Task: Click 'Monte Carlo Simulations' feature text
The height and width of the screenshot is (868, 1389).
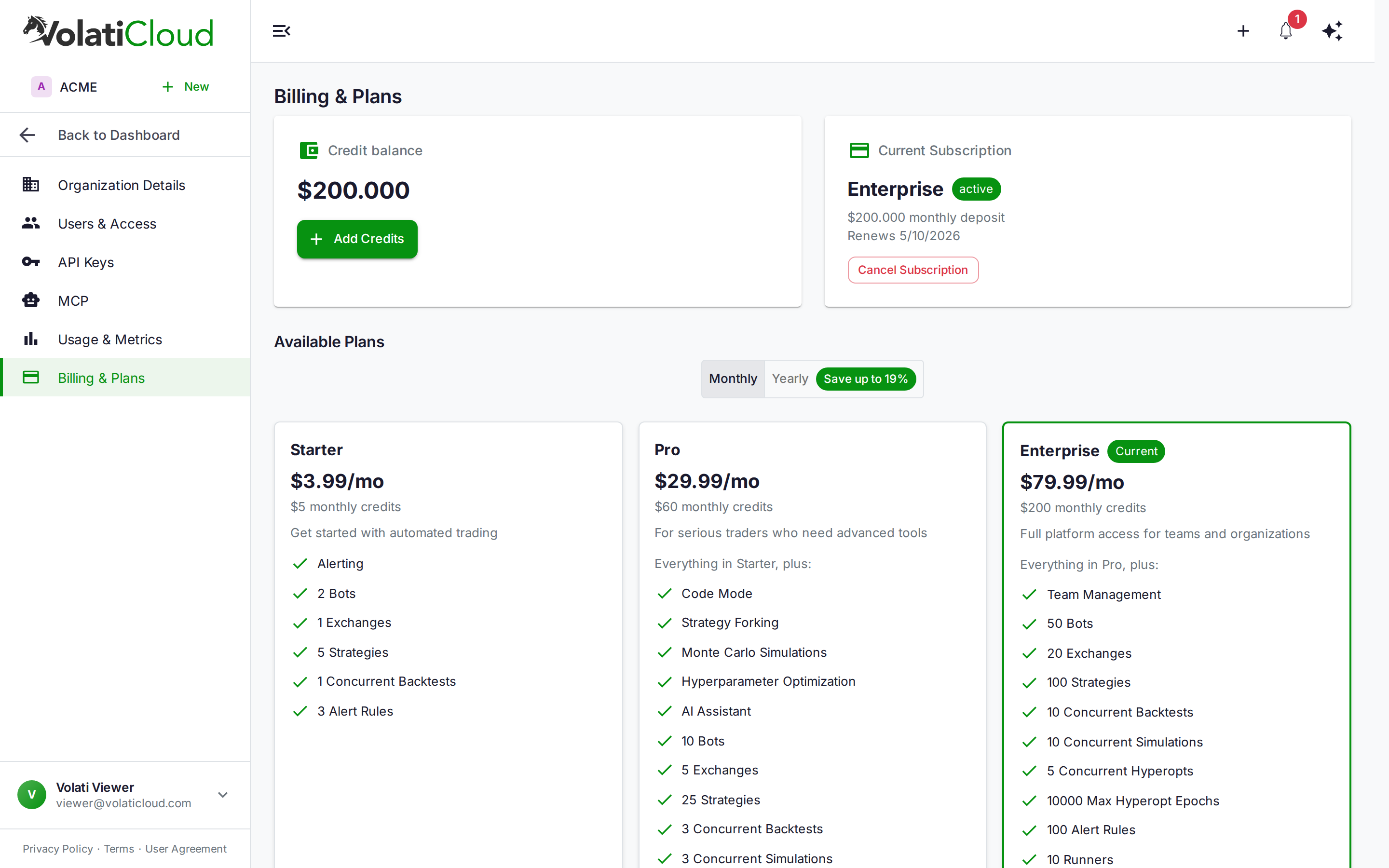Action: pos(754,652)
